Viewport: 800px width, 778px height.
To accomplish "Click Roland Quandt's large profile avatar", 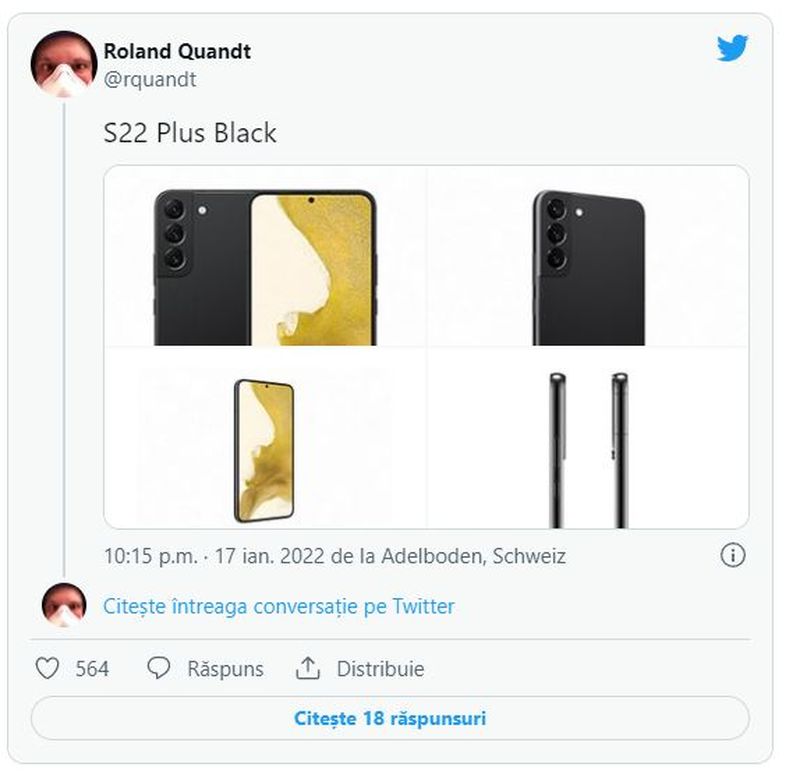I will [x=64, y=63].
